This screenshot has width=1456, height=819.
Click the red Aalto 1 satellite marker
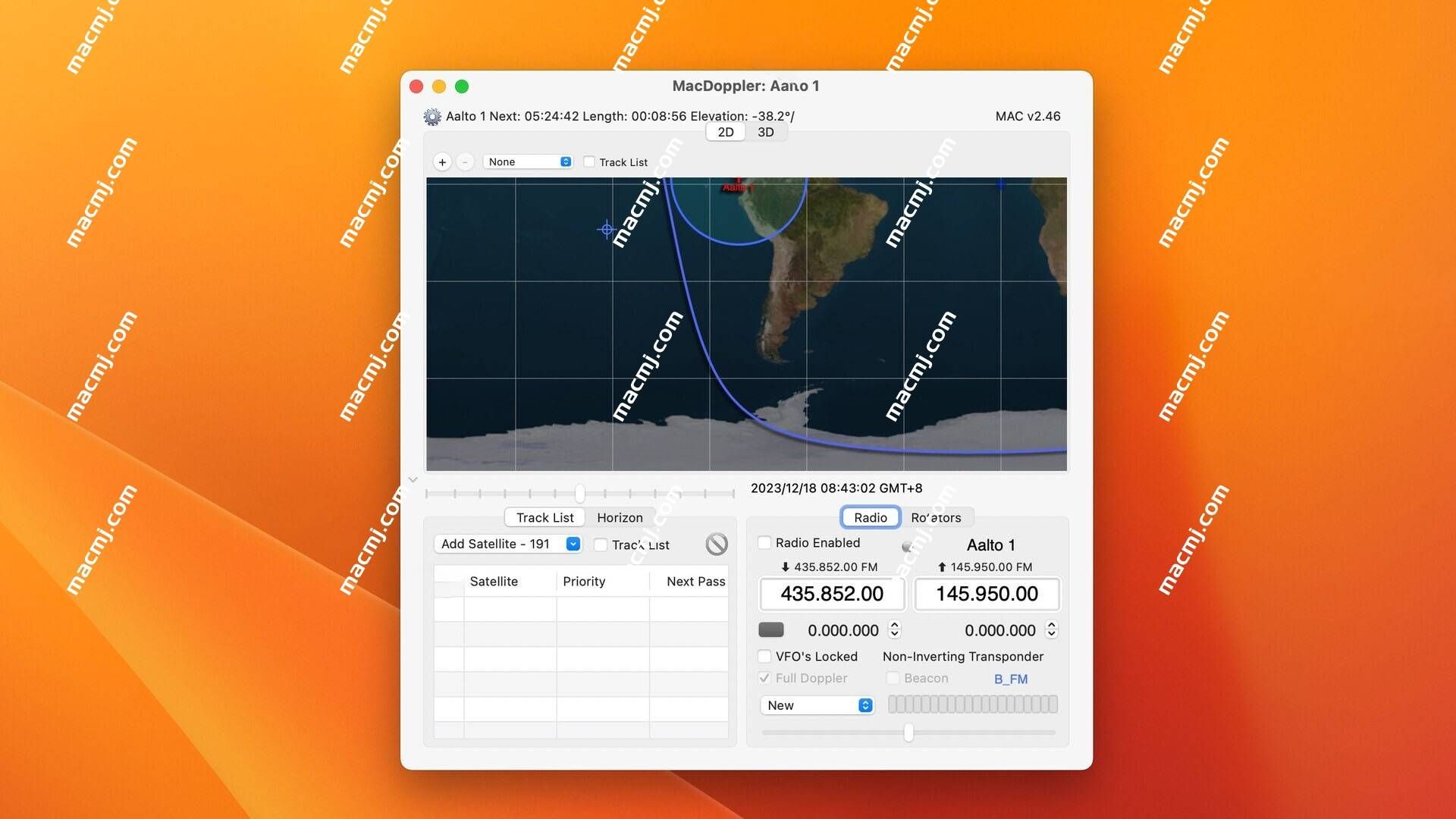(x=738, y=186)
